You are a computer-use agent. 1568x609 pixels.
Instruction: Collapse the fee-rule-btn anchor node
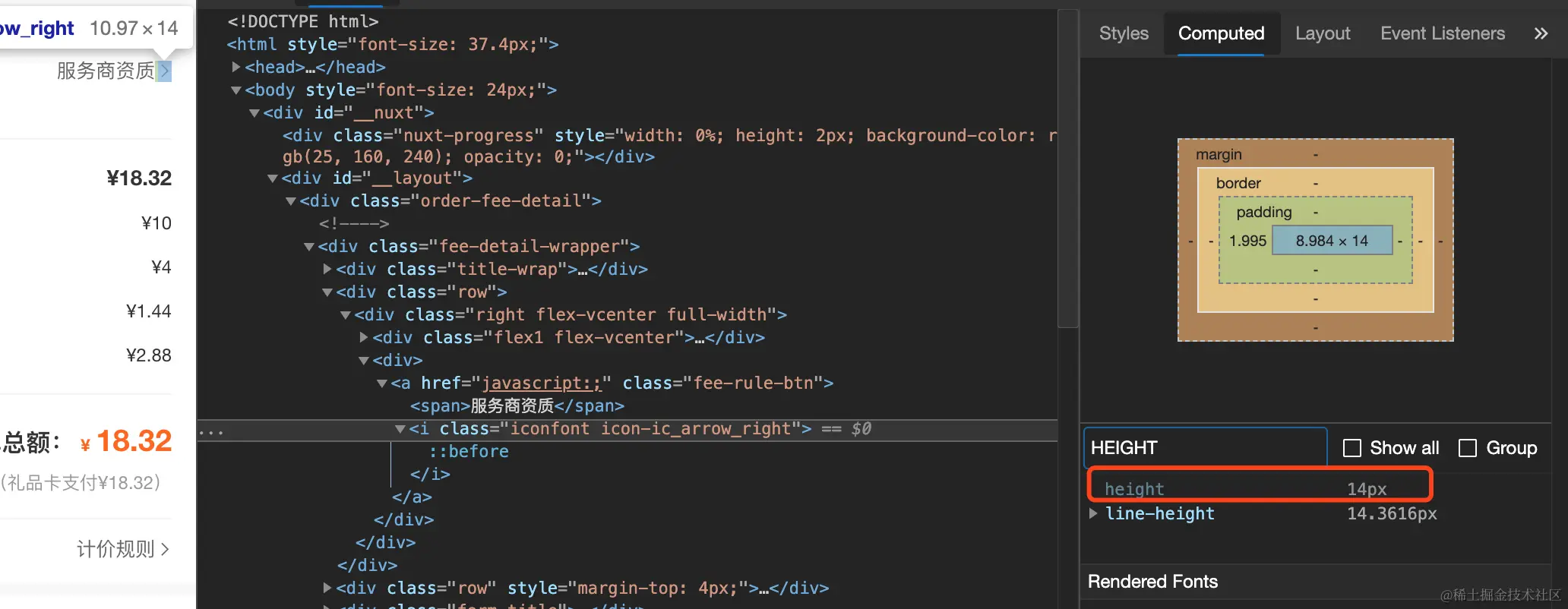(x=382, y=383)
